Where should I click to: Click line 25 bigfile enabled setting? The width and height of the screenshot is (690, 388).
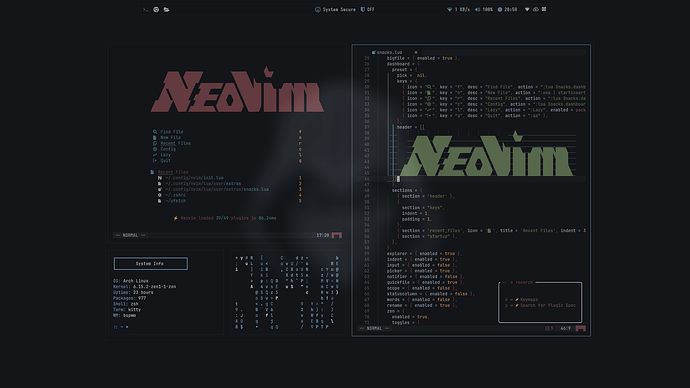(423, 58)
